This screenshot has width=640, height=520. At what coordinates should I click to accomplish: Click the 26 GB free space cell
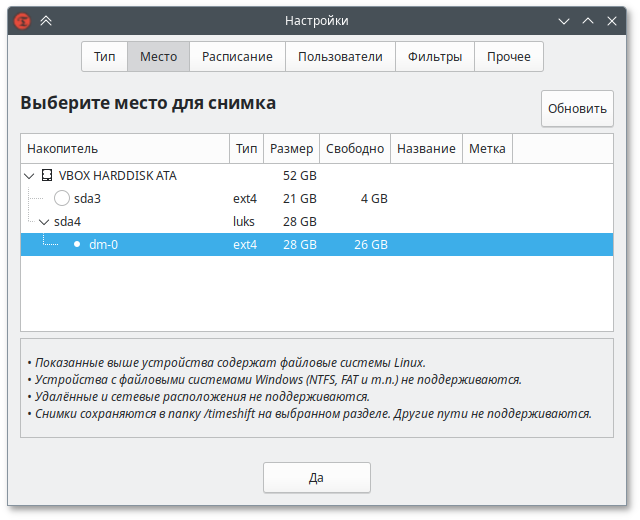[x=371, y=244]
